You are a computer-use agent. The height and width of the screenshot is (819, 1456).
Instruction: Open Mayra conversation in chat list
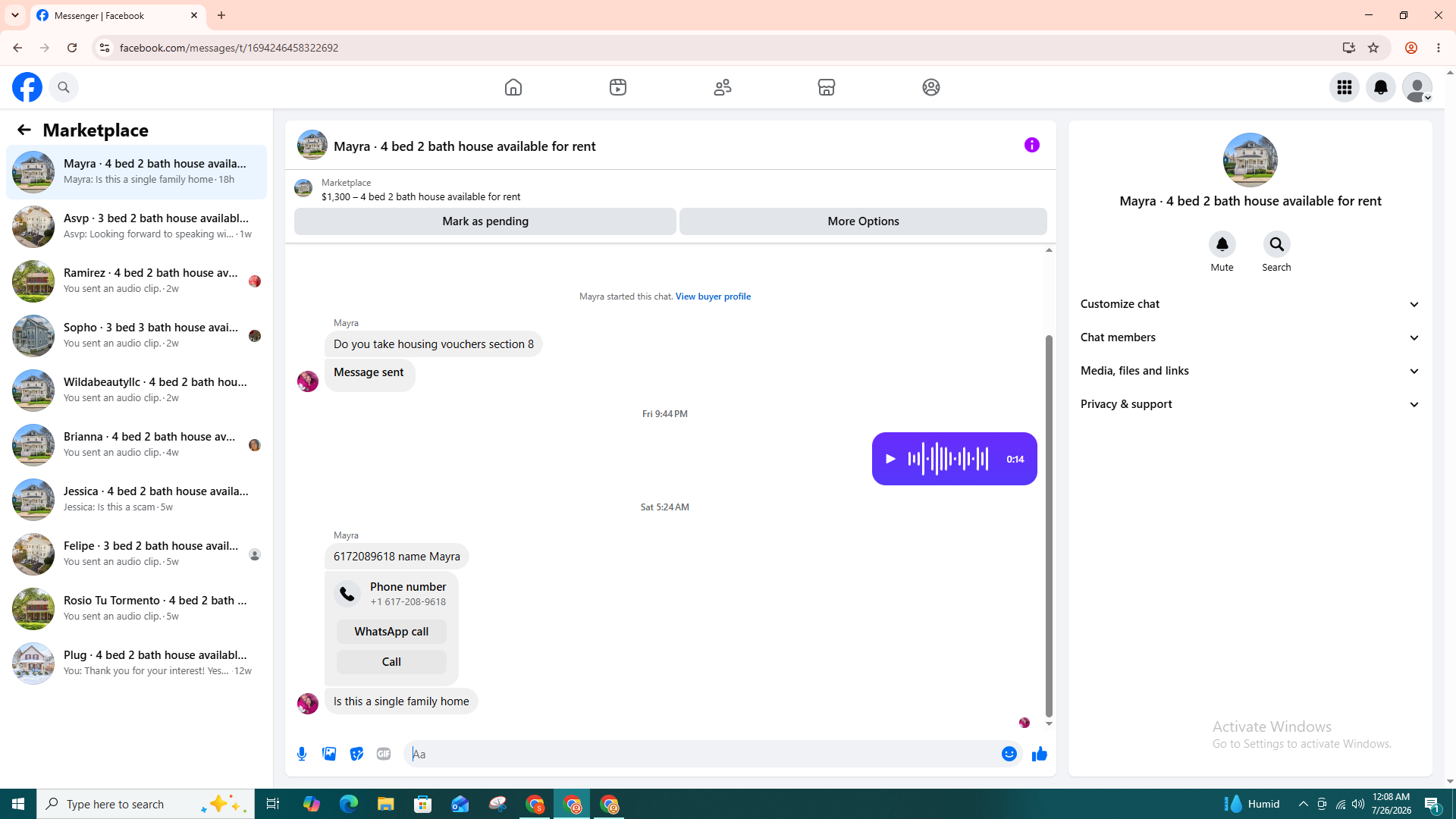pos(136,172)
